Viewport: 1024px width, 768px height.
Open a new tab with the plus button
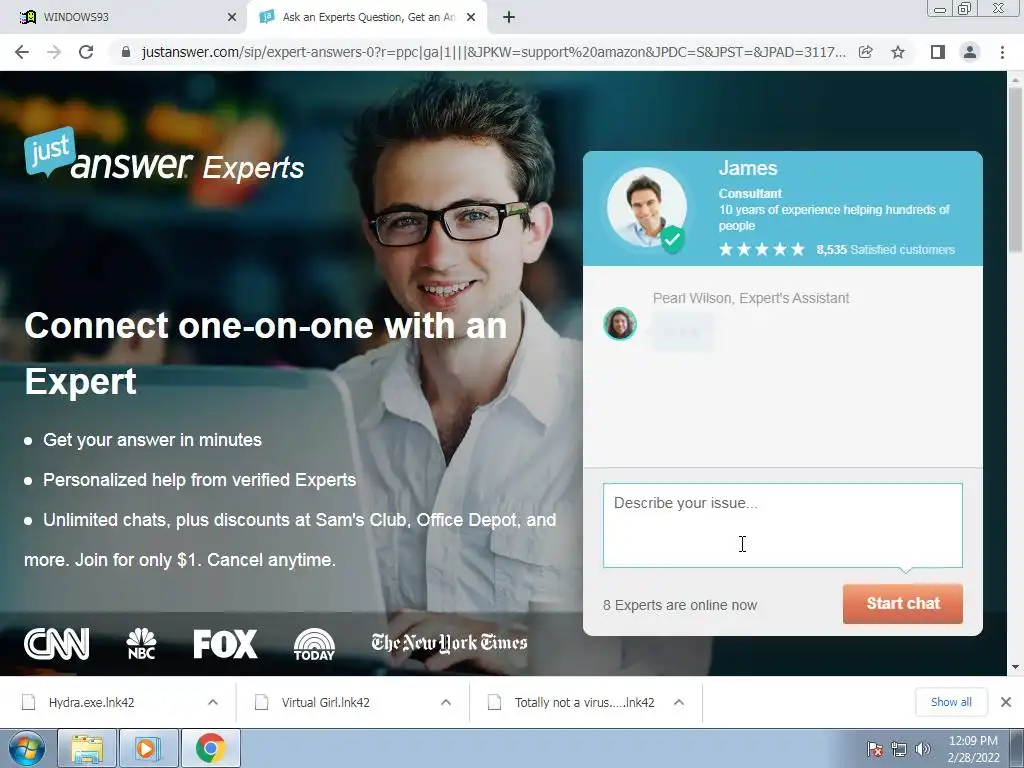[x=509, y=18]
